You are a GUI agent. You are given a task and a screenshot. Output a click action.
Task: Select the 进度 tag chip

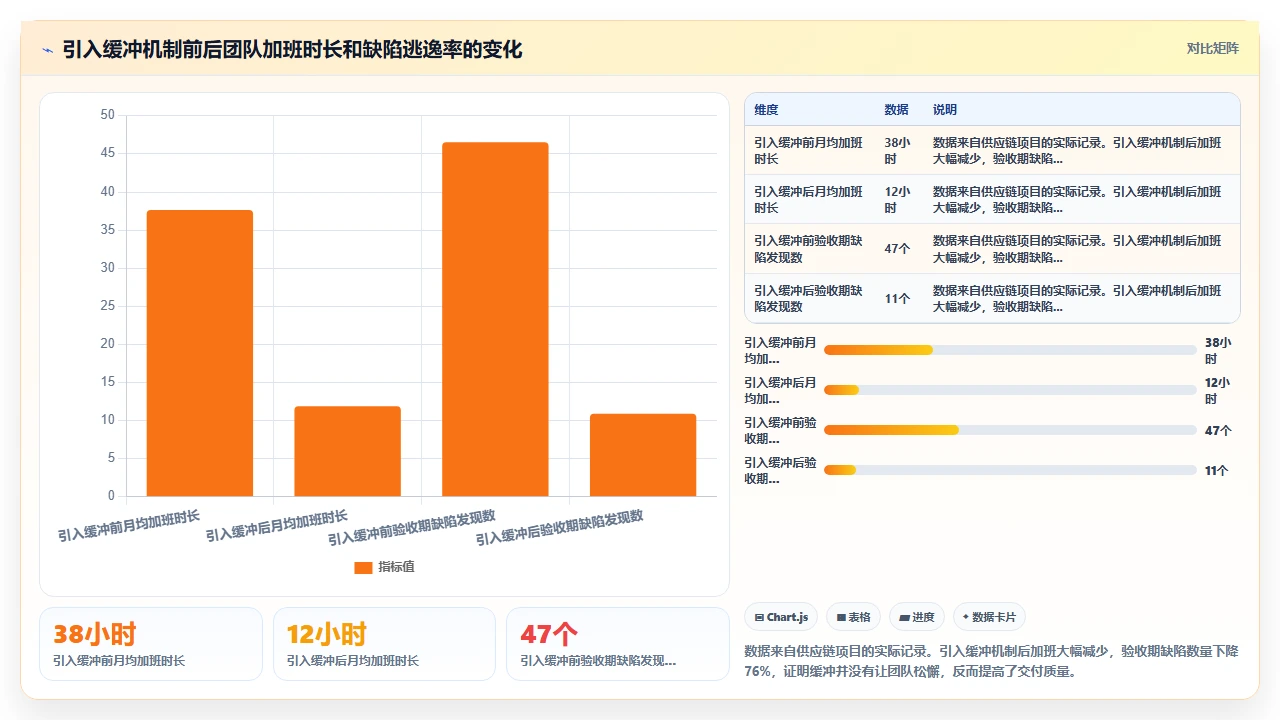[x=916, y=617]
